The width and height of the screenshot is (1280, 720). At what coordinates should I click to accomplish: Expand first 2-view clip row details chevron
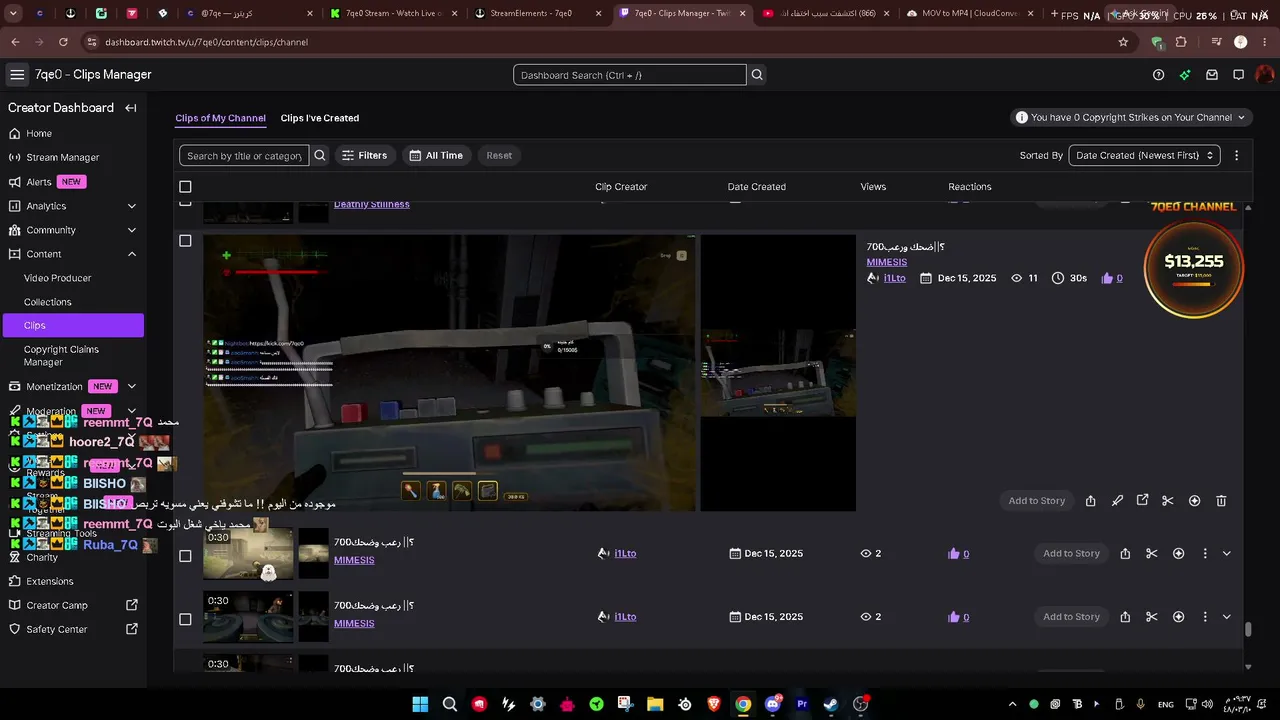click(x=1227, y=554)
